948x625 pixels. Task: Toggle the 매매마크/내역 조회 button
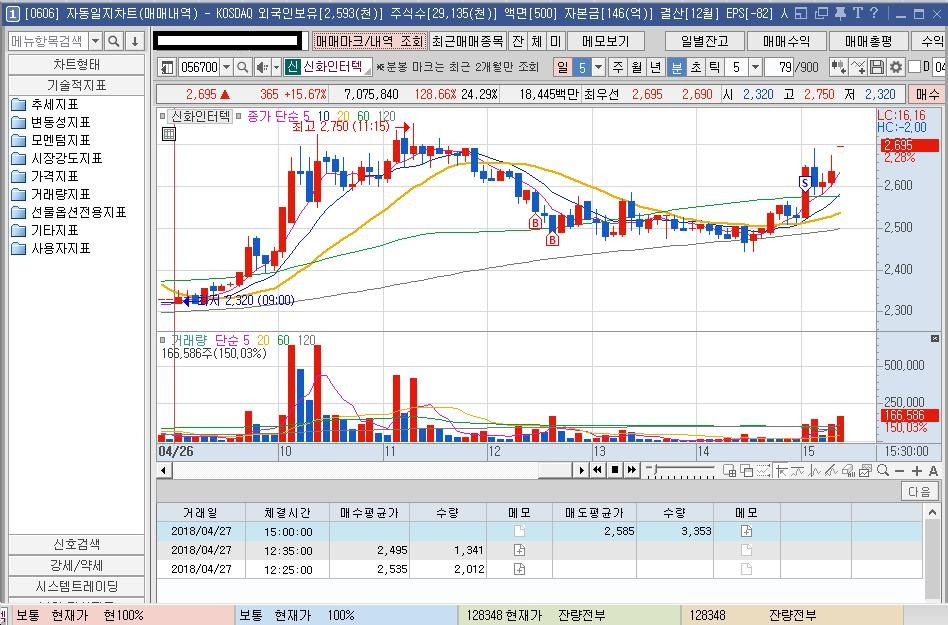click(369, 41)
